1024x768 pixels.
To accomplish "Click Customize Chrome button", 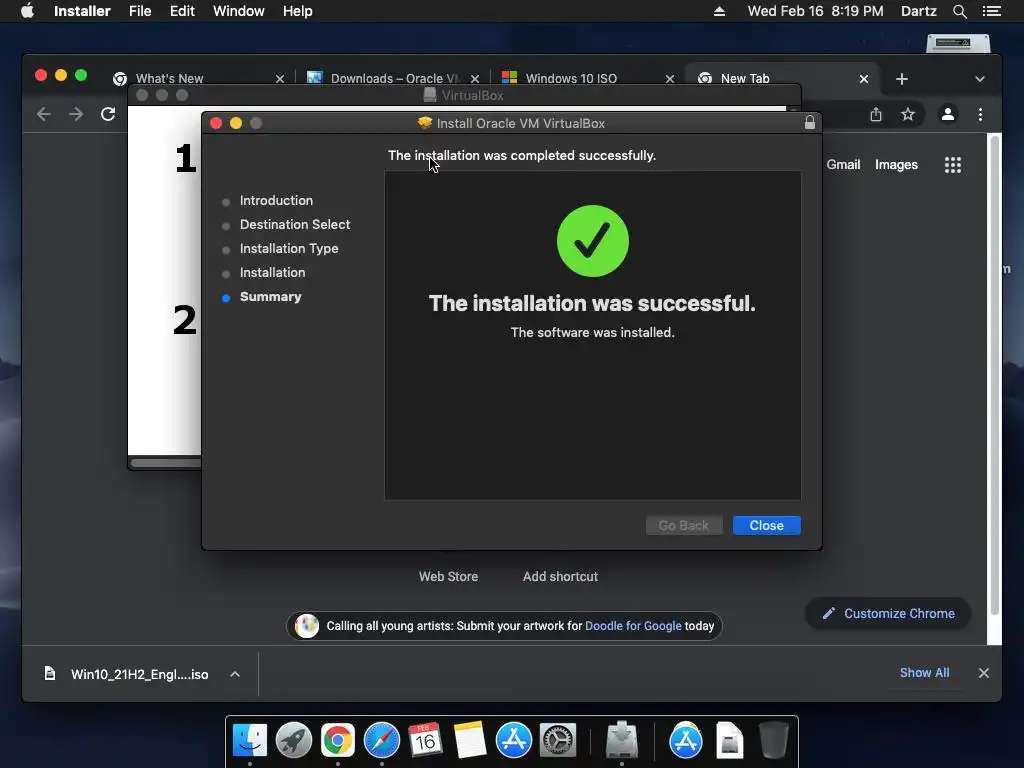I will pos(888,613).
